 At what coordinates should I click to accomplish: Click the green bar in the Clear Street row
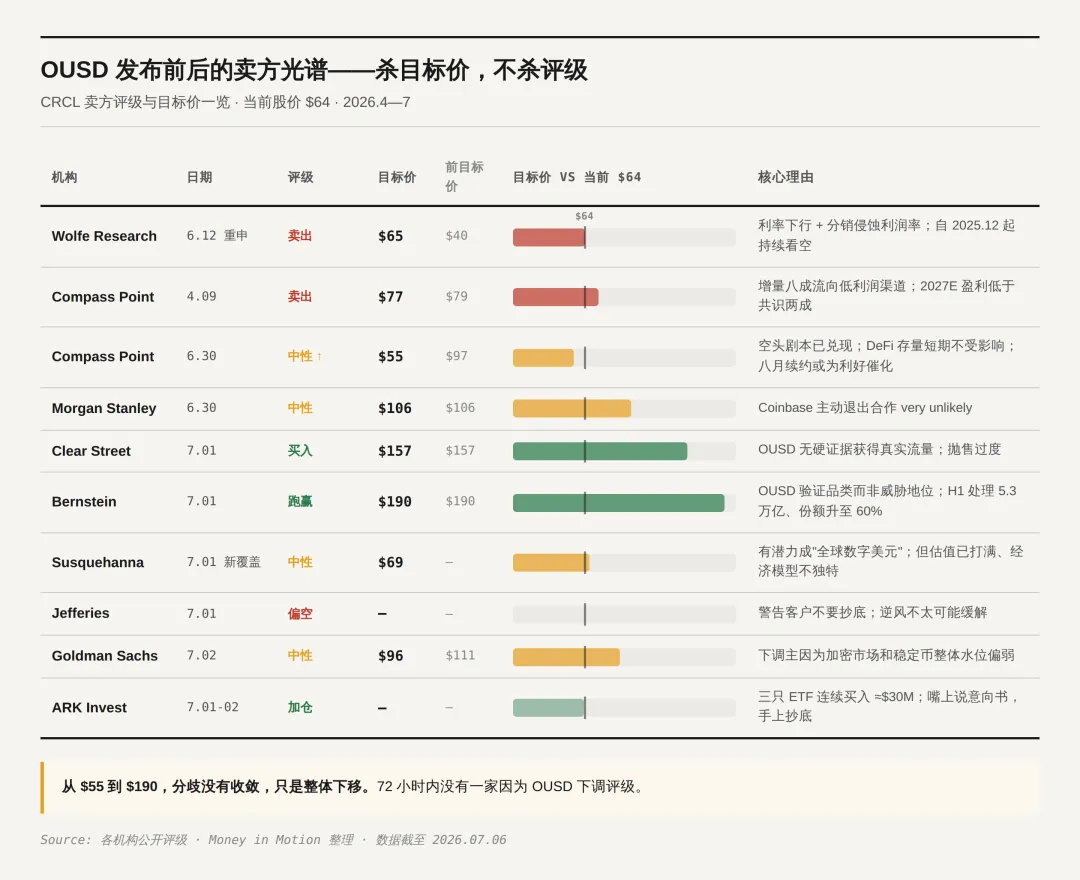[600, 451]
